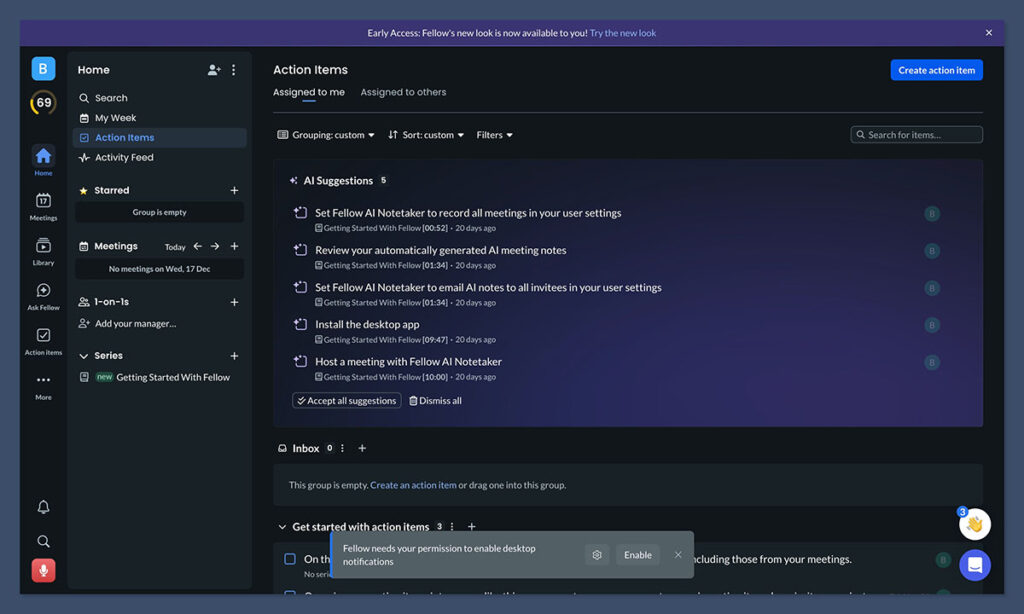The image size is (1024, 614).
Task: Click the invite people icon beside Home
Action: (214, 70)
